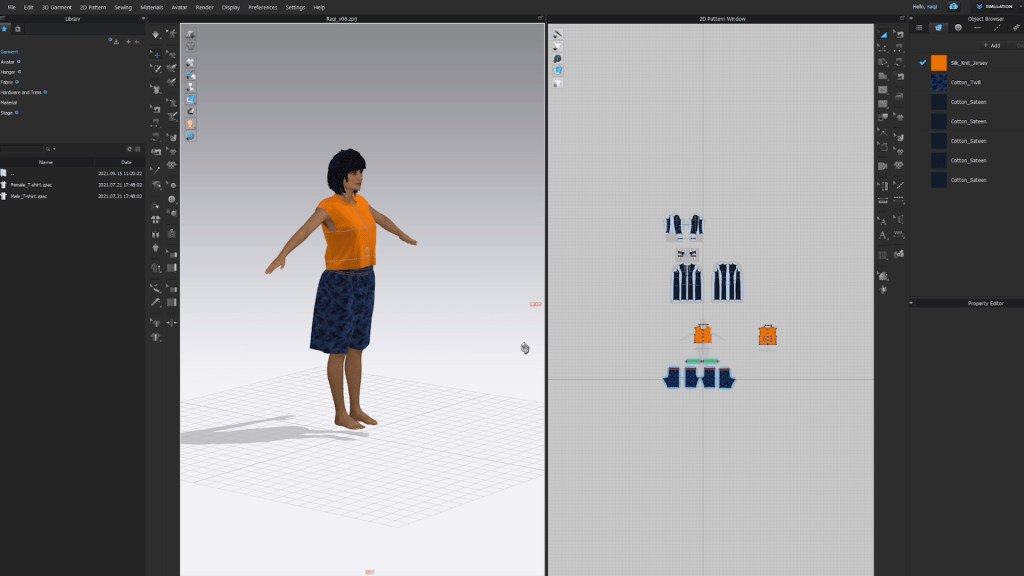Open the Fabric tab in the Object Browser

[938, 28]
